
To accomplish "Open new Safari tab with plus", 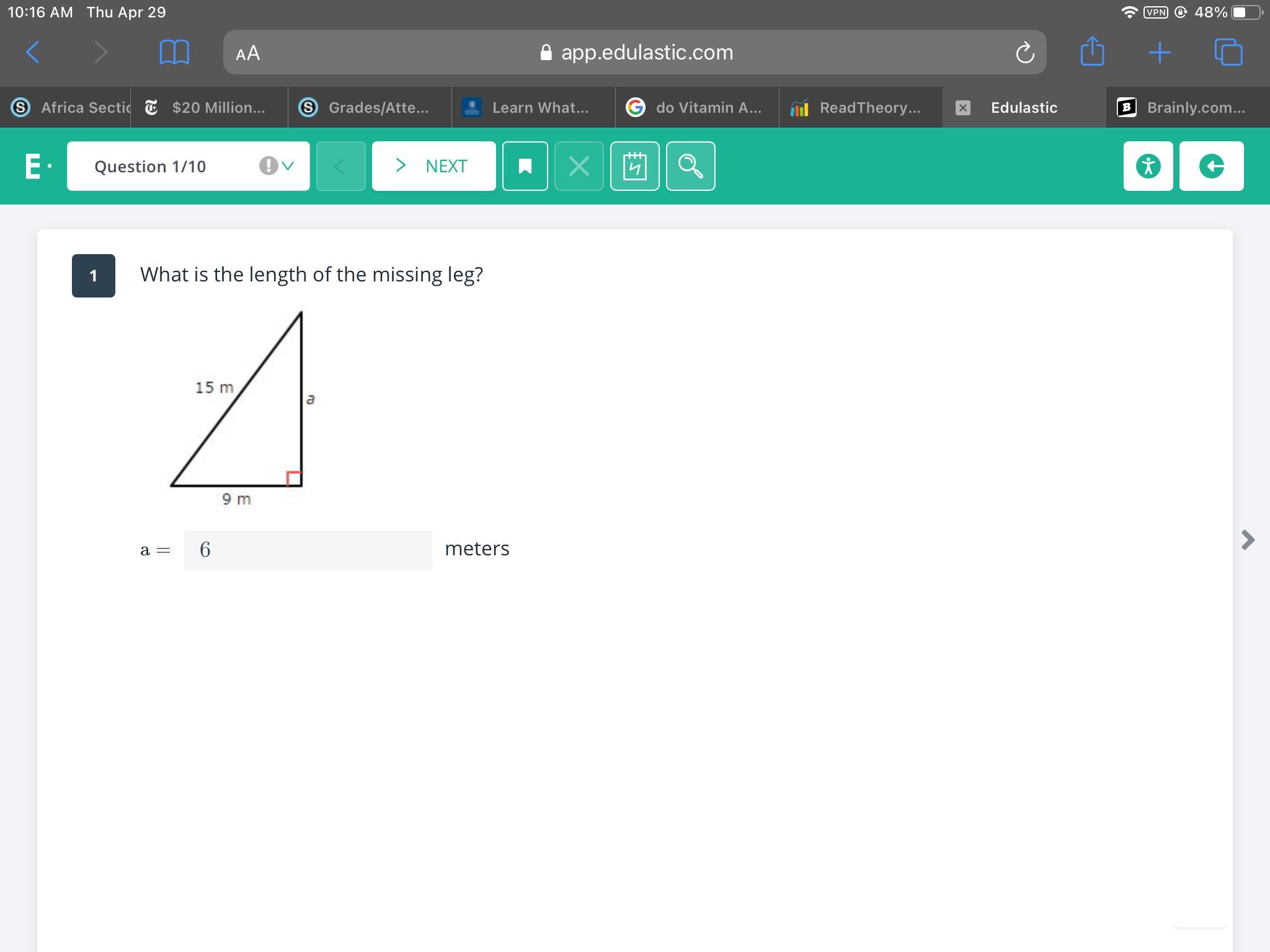I will [x=1159, y=52].
